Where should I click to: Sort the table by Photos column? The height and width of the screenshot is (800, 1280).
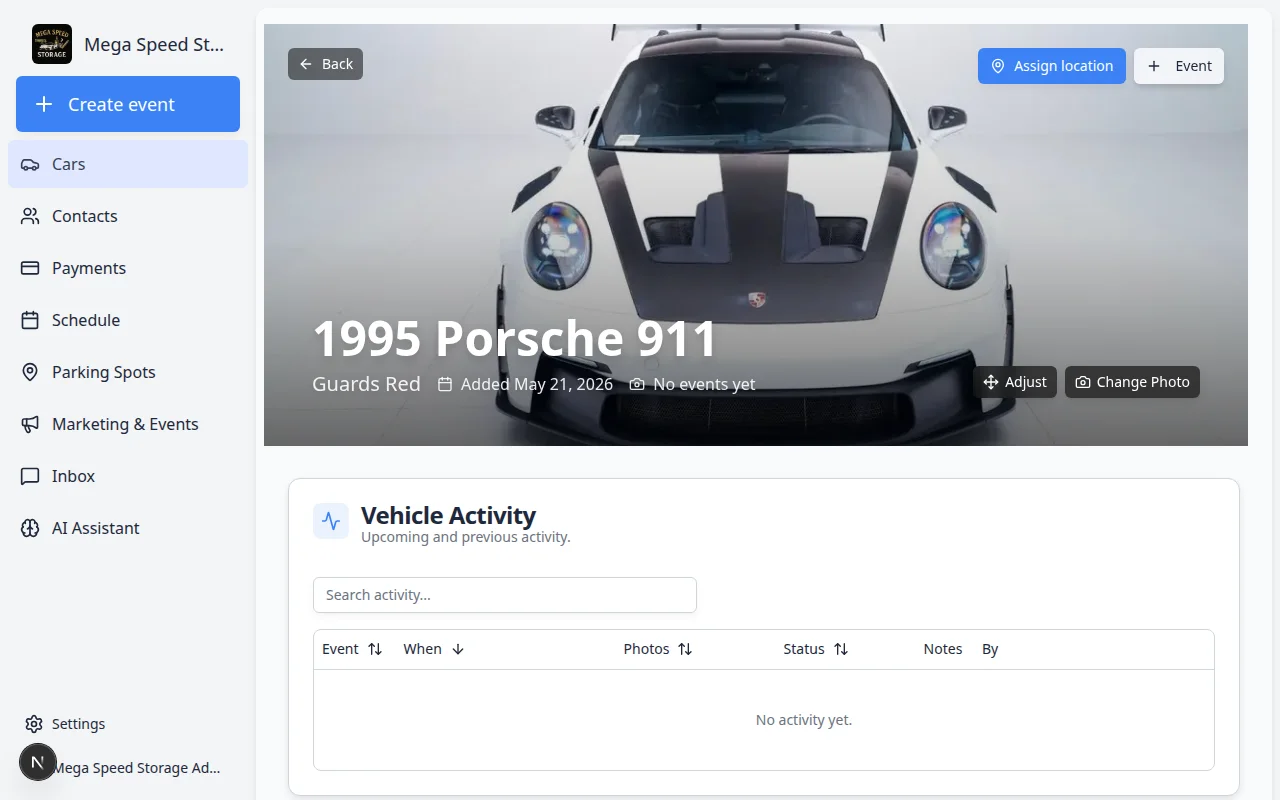[658, 649]
